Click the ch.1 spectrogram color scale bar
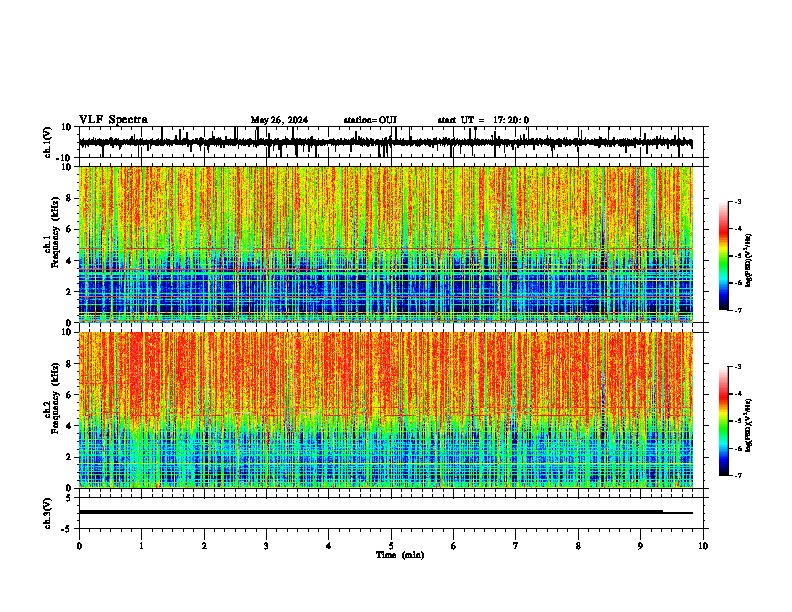Viewport: 792px width, 612px height. point(724,256)
